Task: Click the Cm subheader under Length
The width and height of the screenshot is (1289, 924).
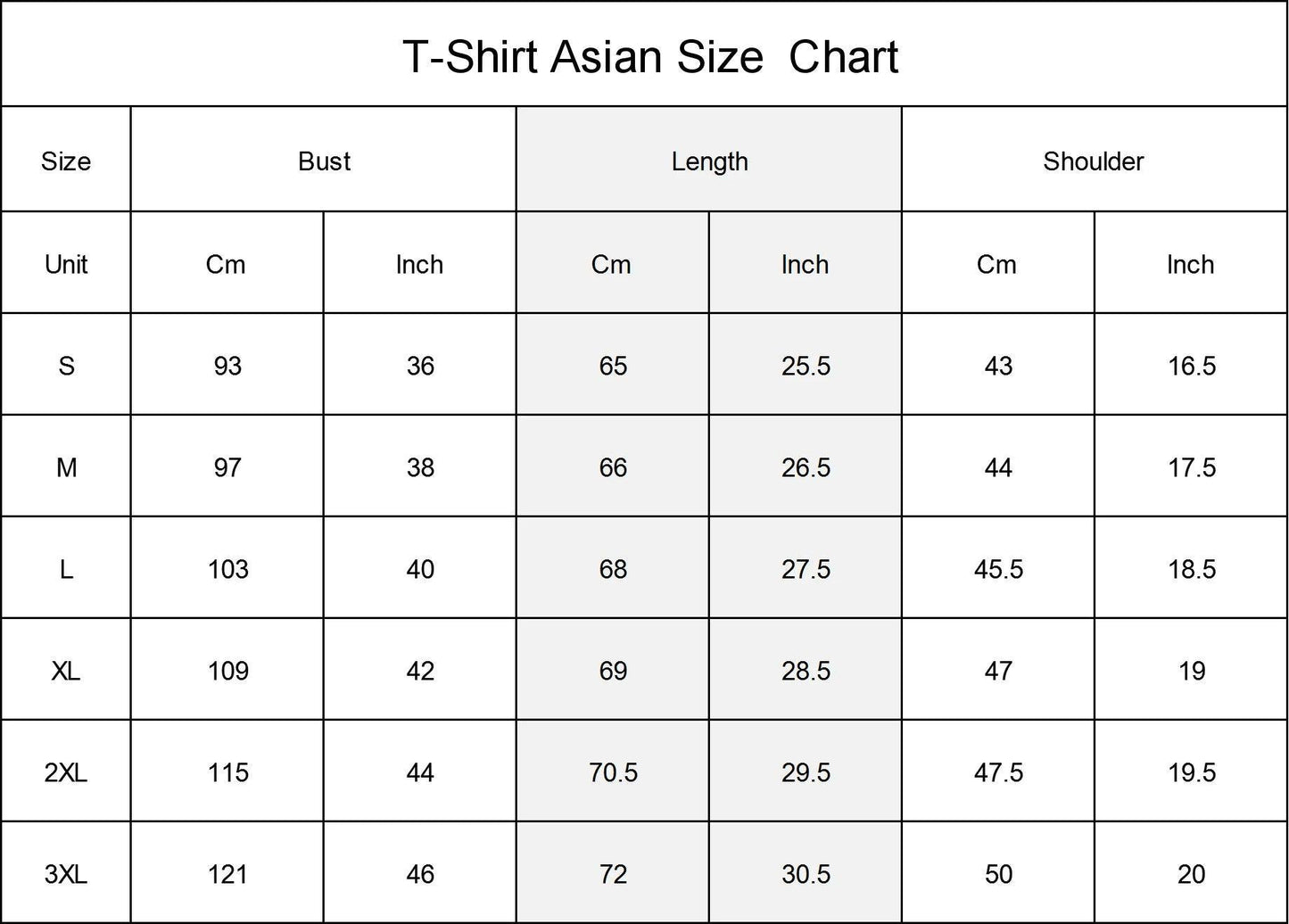Action: coord(611,264)
